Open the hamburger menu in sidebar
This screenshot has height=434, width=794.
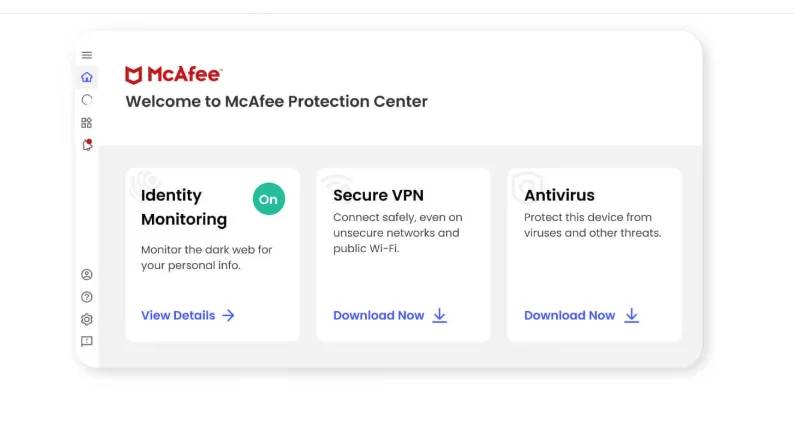coord(87,55)
